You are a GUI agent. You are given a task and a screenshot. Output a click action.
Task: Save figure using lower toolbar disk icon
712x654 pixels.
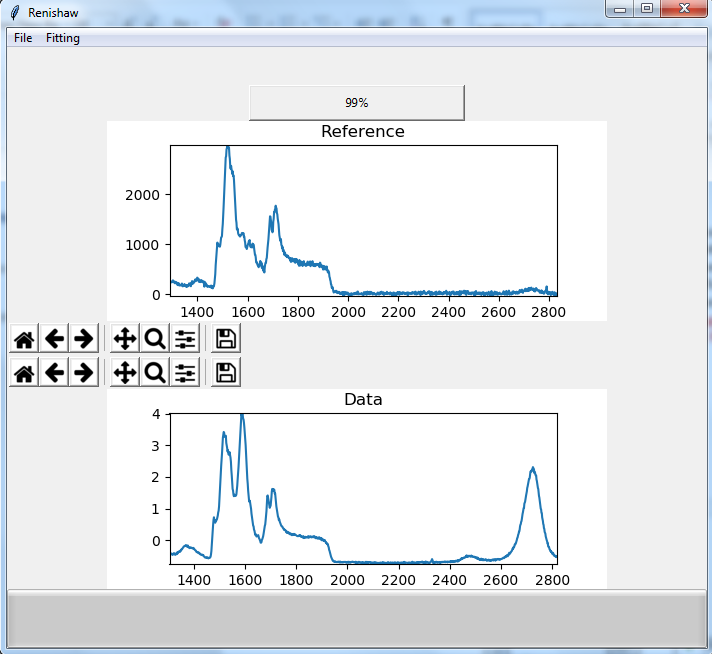[x=226, y=372]
